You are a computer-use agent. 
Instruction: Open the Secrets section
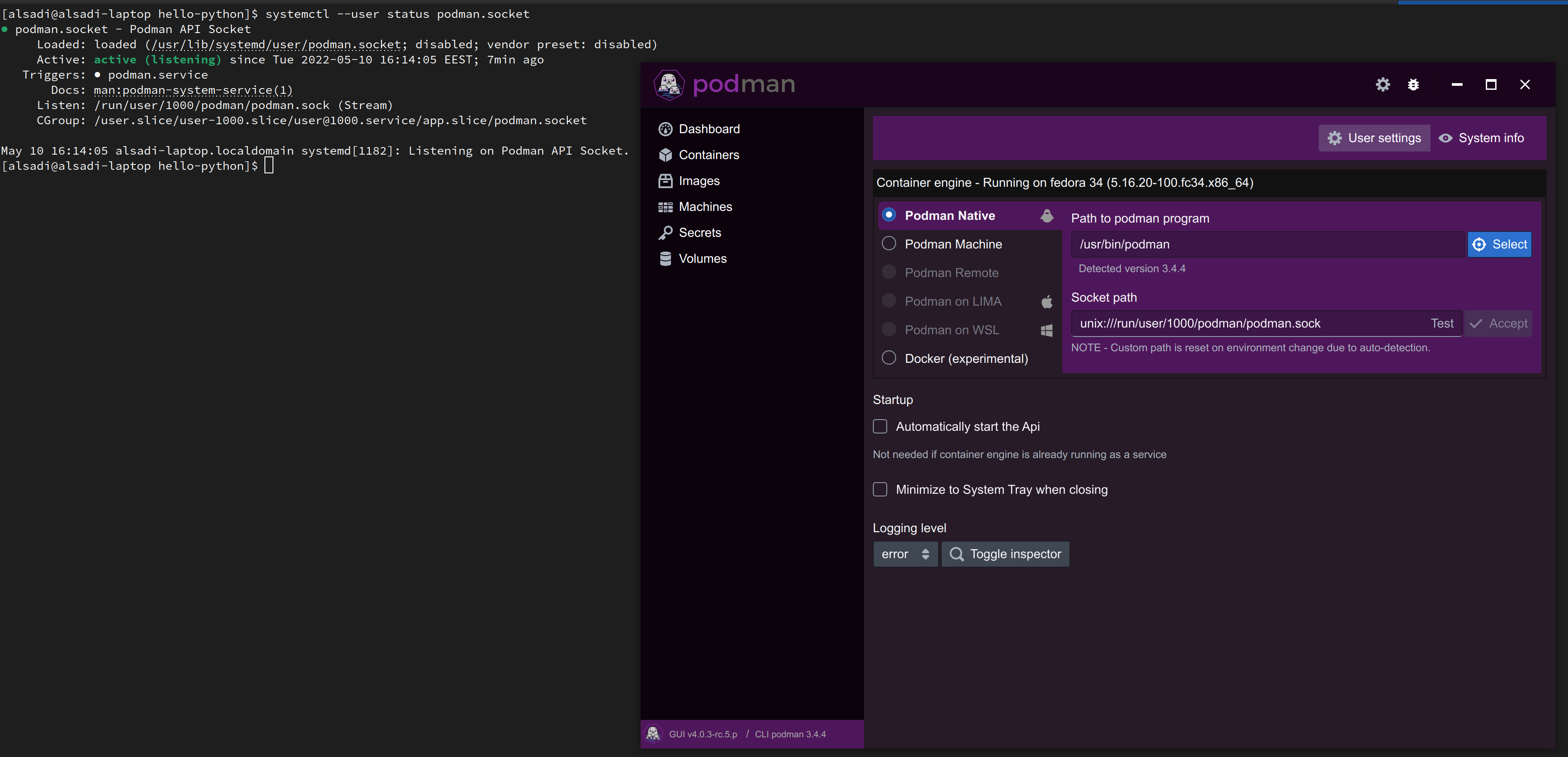click(x=698, y=233)
